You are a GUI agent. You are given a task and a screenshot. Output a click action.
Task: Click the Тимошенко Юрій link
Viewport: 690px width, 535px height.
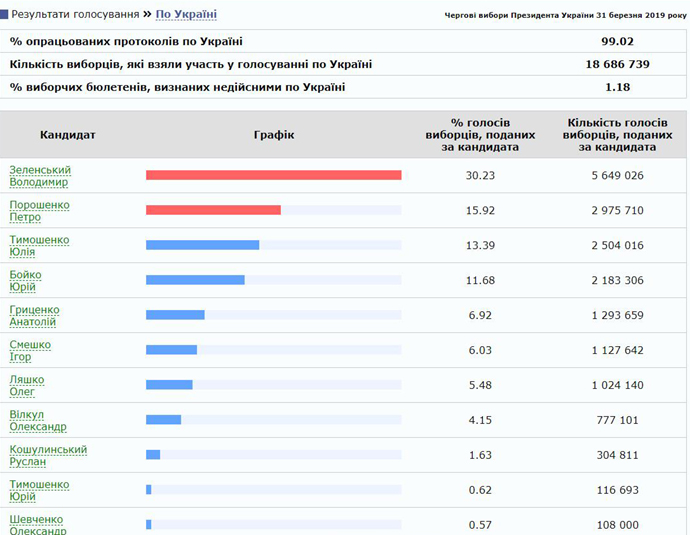pyautogui.click(x=40, y=491)
